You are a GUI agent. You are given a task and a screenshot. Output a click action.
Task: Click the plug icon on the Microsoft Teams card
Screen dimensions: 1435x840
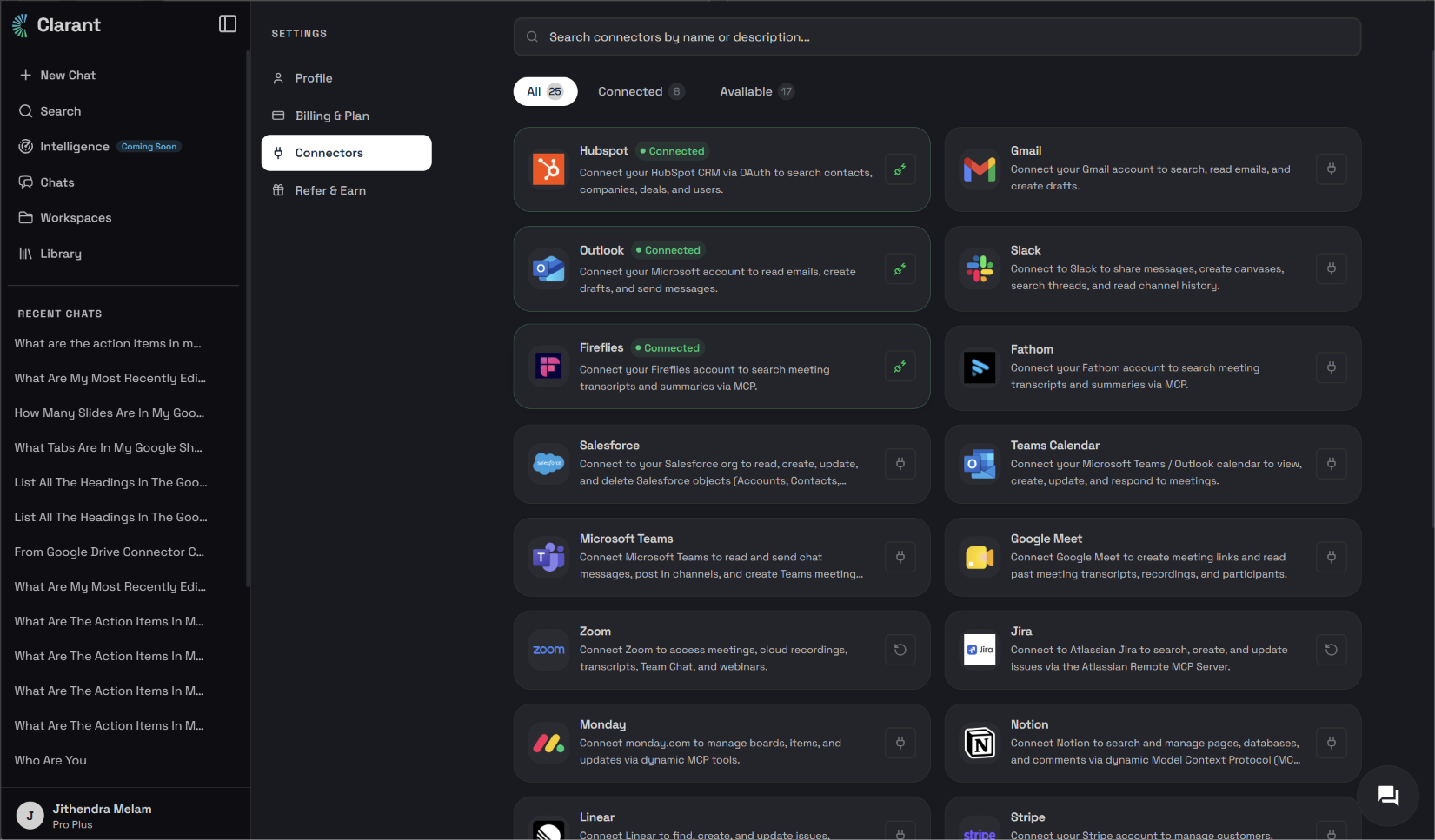(x=900, y=557)
